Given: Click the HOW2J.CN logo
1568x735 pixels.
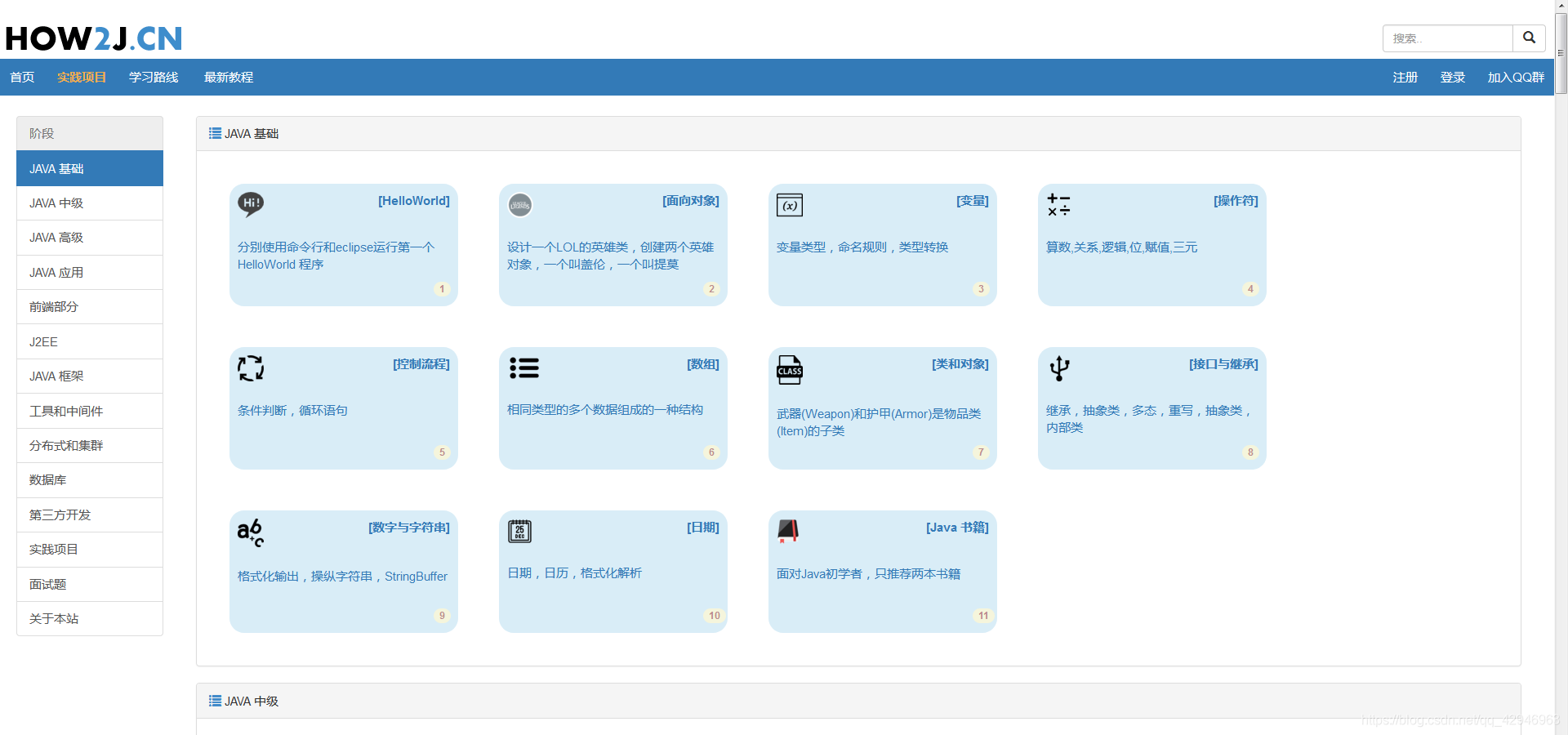Looking at the screenshot, I should click(93, 38).
